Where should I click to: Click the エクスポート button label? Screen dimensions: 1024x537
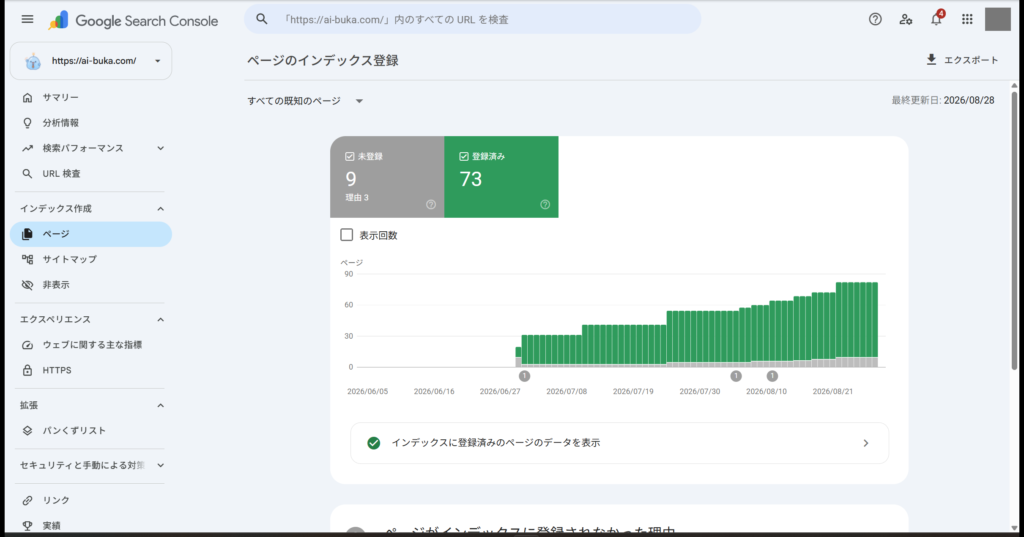pos(970,60)
